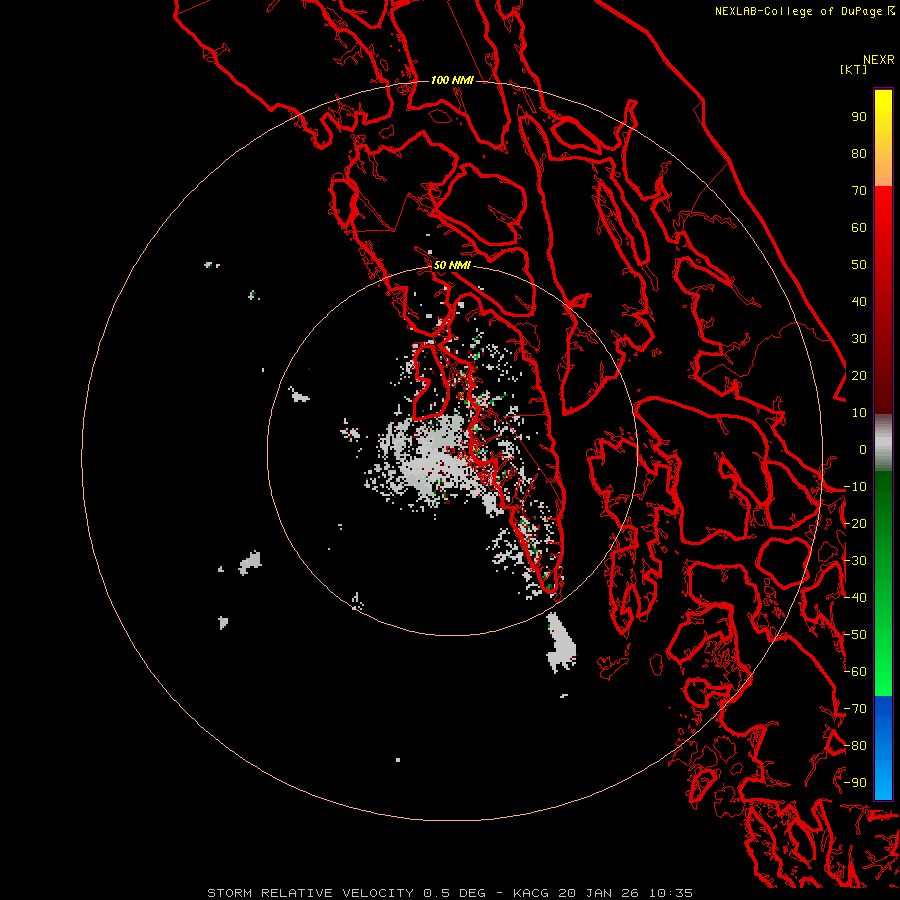
Task: Click the -80 value on velocity scale
Action: pyautogui.click(x=855, y=746)
